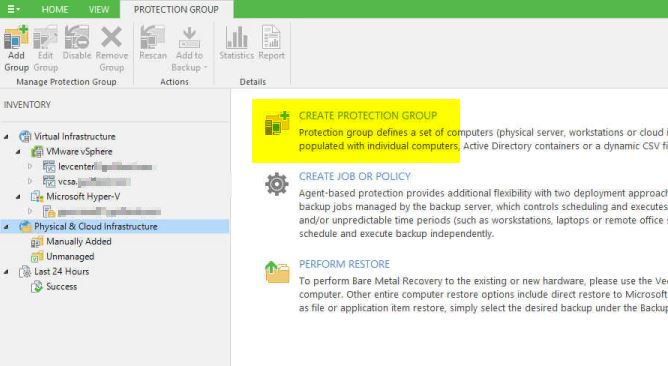668x366 pixels.
Task: Select the vcsa server entry
Action: [x=94, y=182]
